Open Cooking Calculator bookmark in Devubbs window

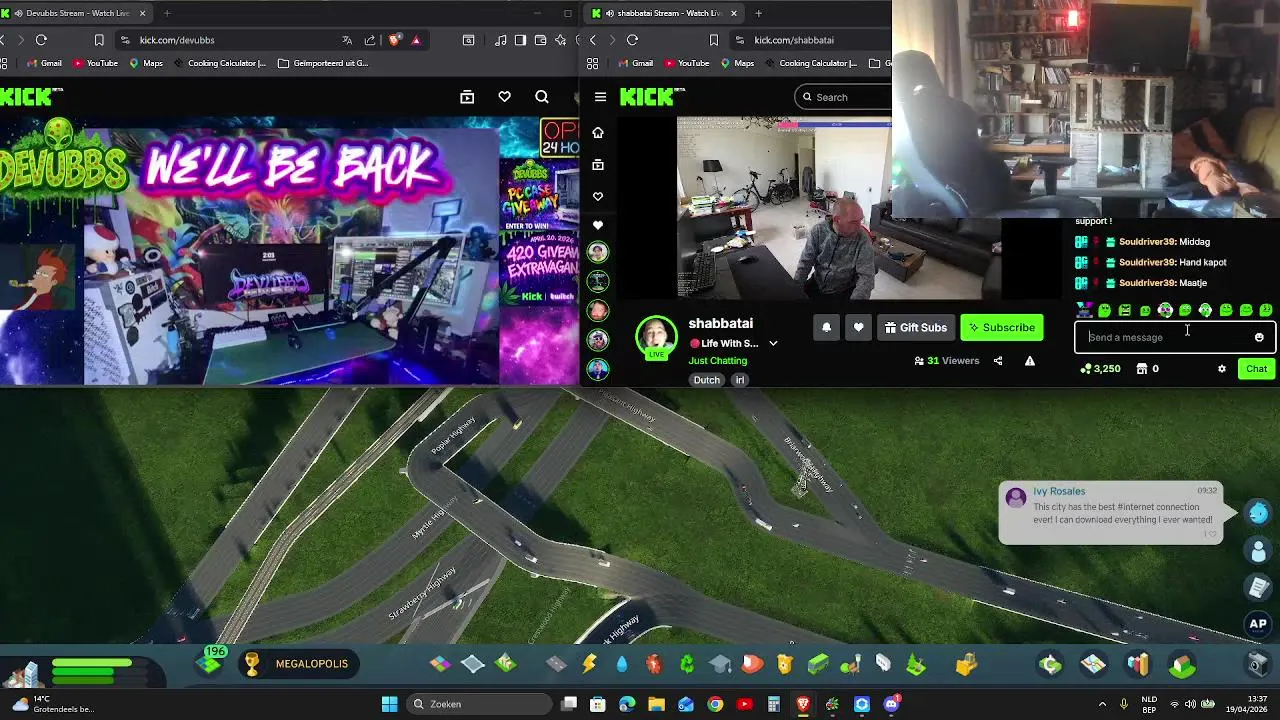coord(220,63)
